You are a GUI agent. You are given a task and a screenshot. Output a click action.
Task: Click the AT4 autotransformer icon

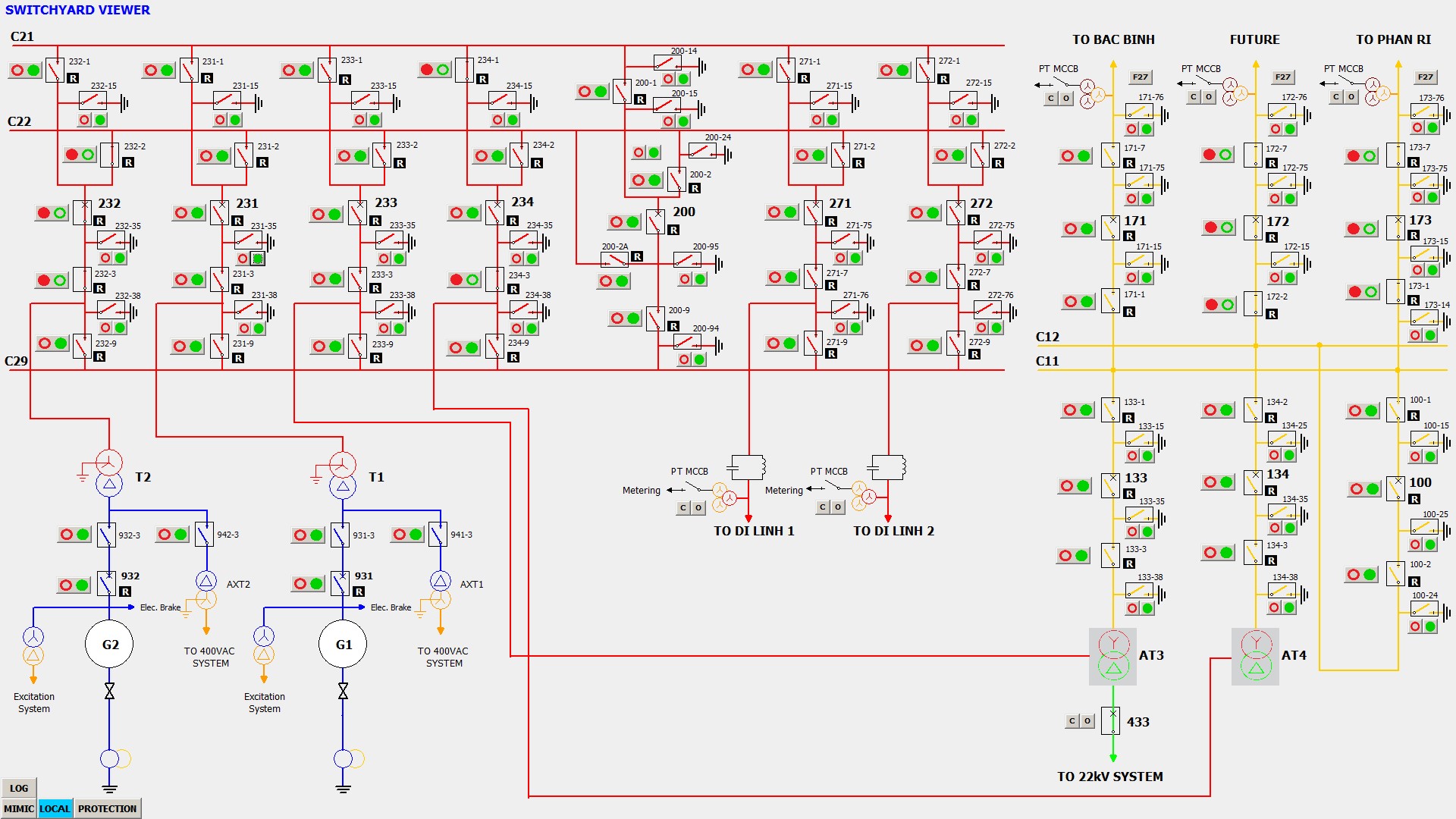point(1255,656)
